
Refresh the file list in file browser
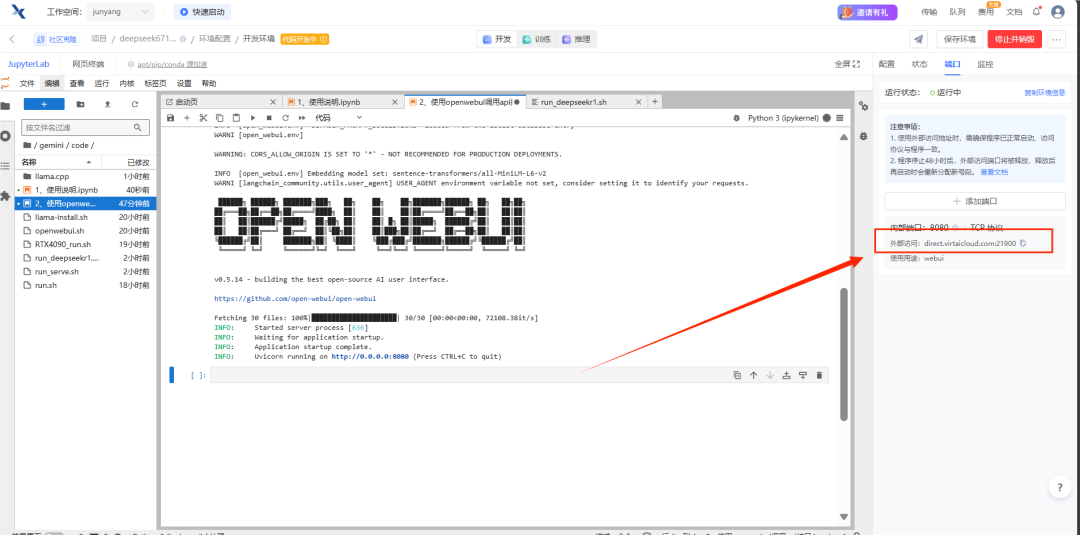[x=135, y=104]
